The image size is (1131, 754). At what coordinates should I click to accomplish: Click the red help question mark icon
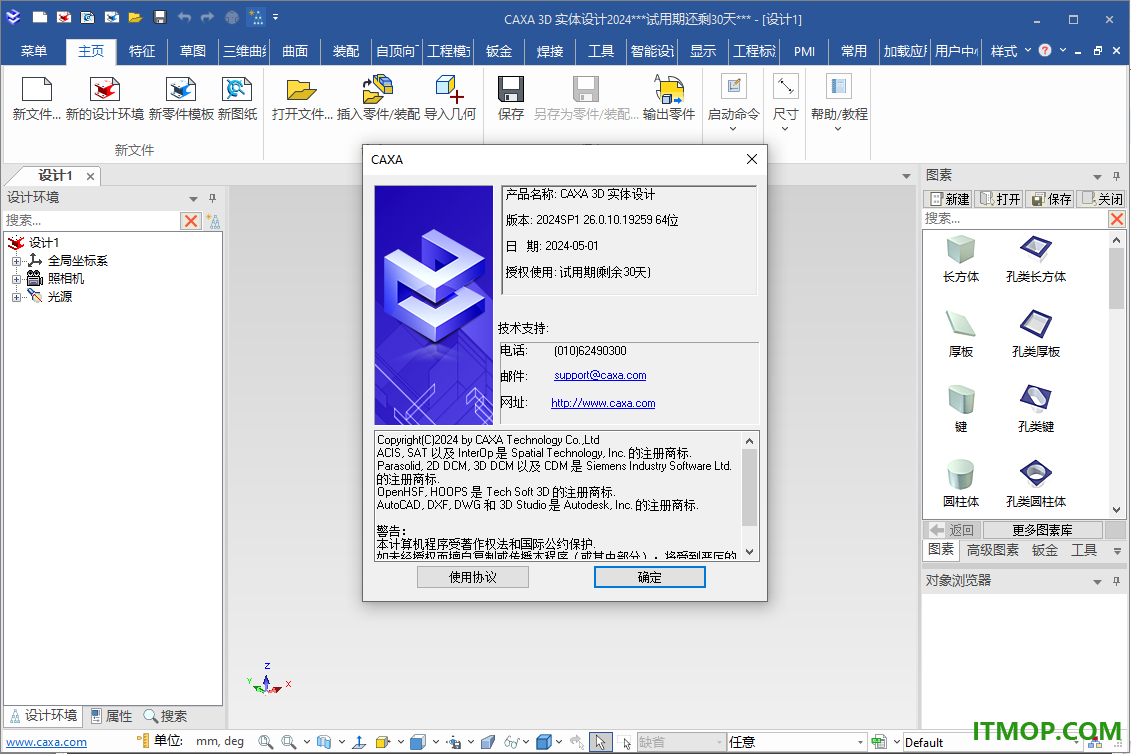pyautogui.click(x=1044, y=51)
